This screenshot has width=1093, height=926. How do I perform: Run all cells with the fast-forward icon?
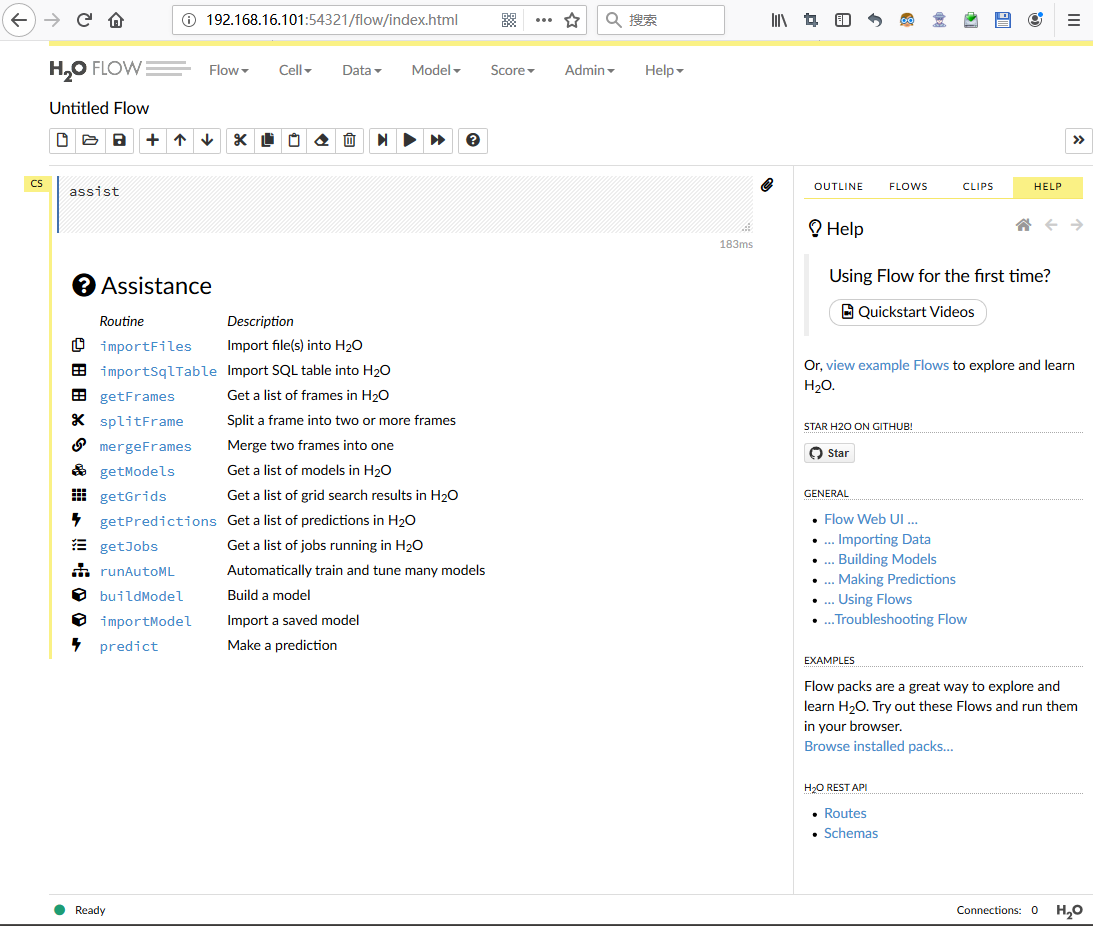pos(438,140)
